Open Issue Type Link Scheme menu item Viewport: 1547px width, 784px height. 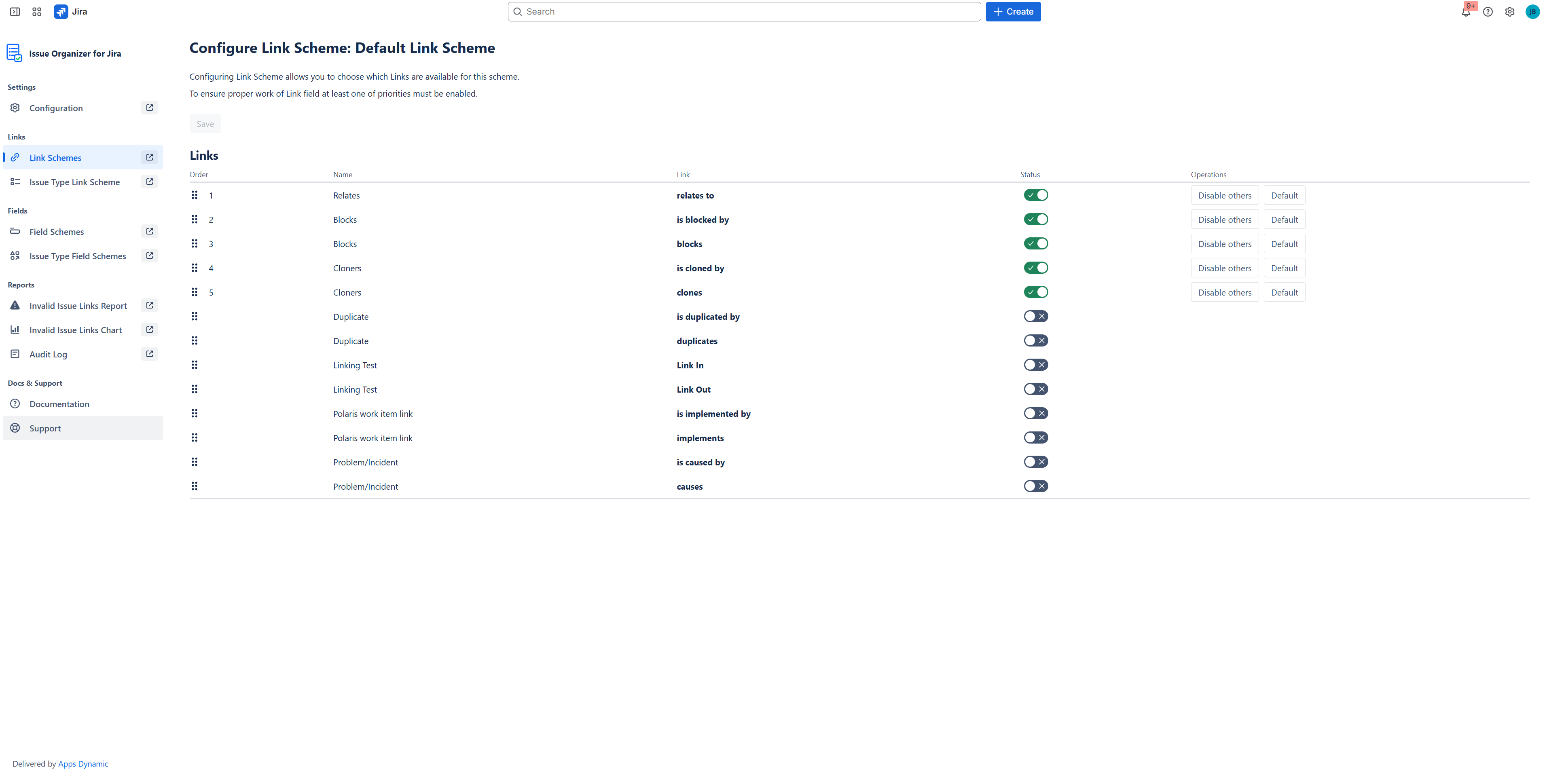pos(74,182)
